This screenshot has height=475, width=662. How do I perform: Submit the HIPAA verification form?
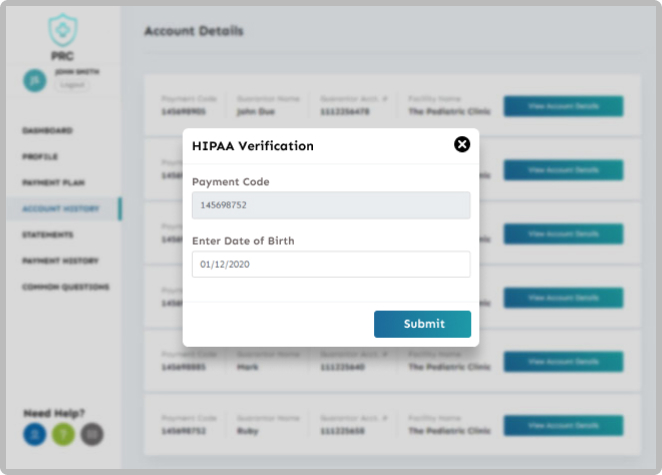(x=422, y=324)
